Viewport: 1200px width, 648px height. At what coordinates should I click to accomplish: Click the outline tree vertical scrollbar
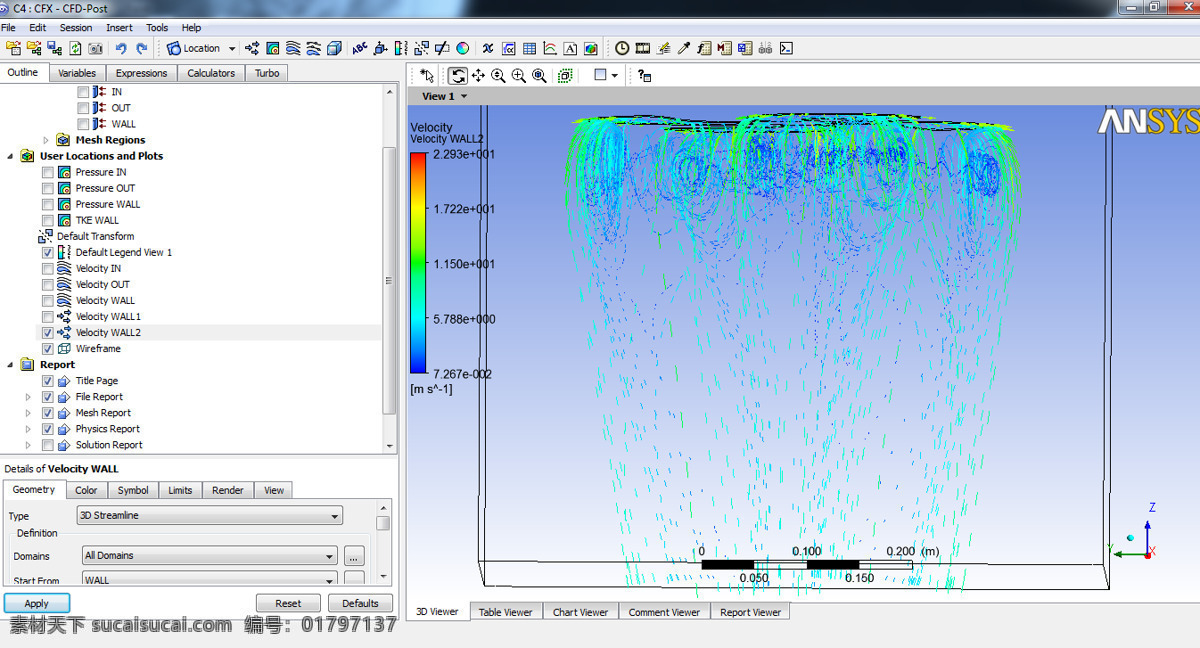tap(390, 270)
